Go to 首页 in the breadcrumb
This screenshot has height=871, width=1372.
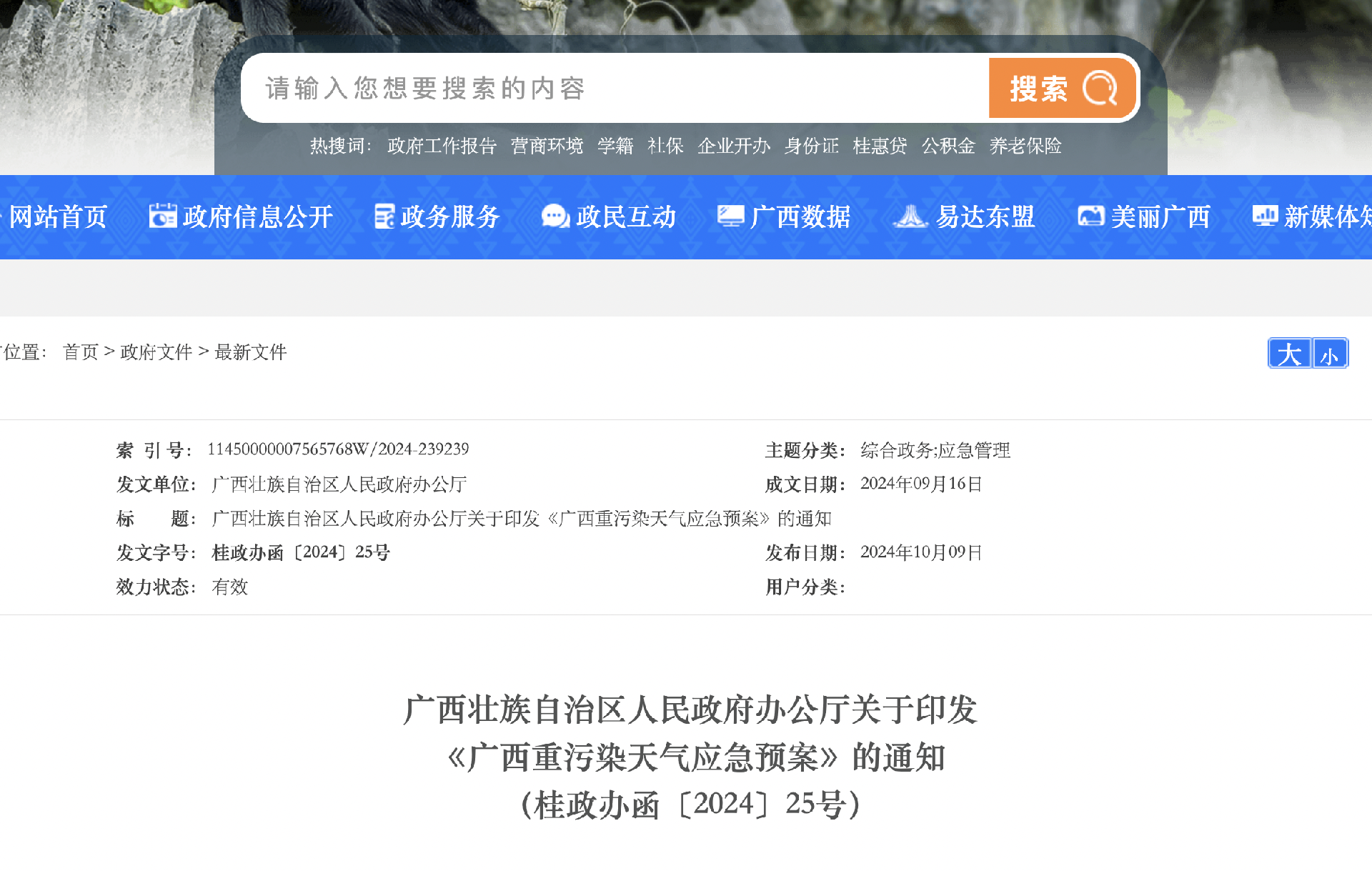(x=79, y=352)
